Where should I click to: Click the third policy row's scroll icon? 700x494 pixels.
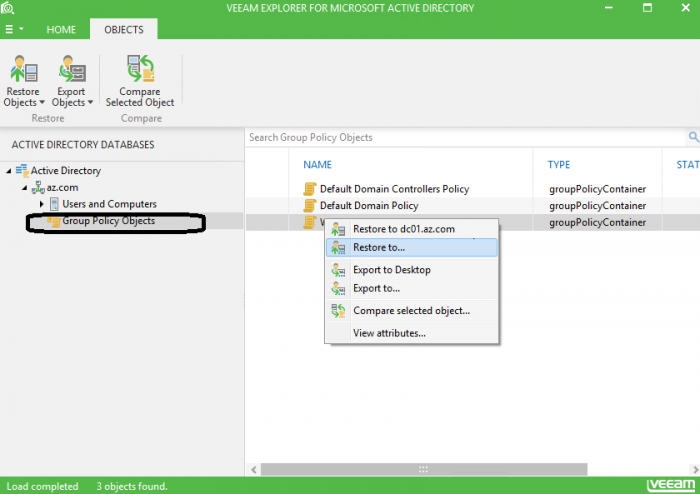(309, 222)
